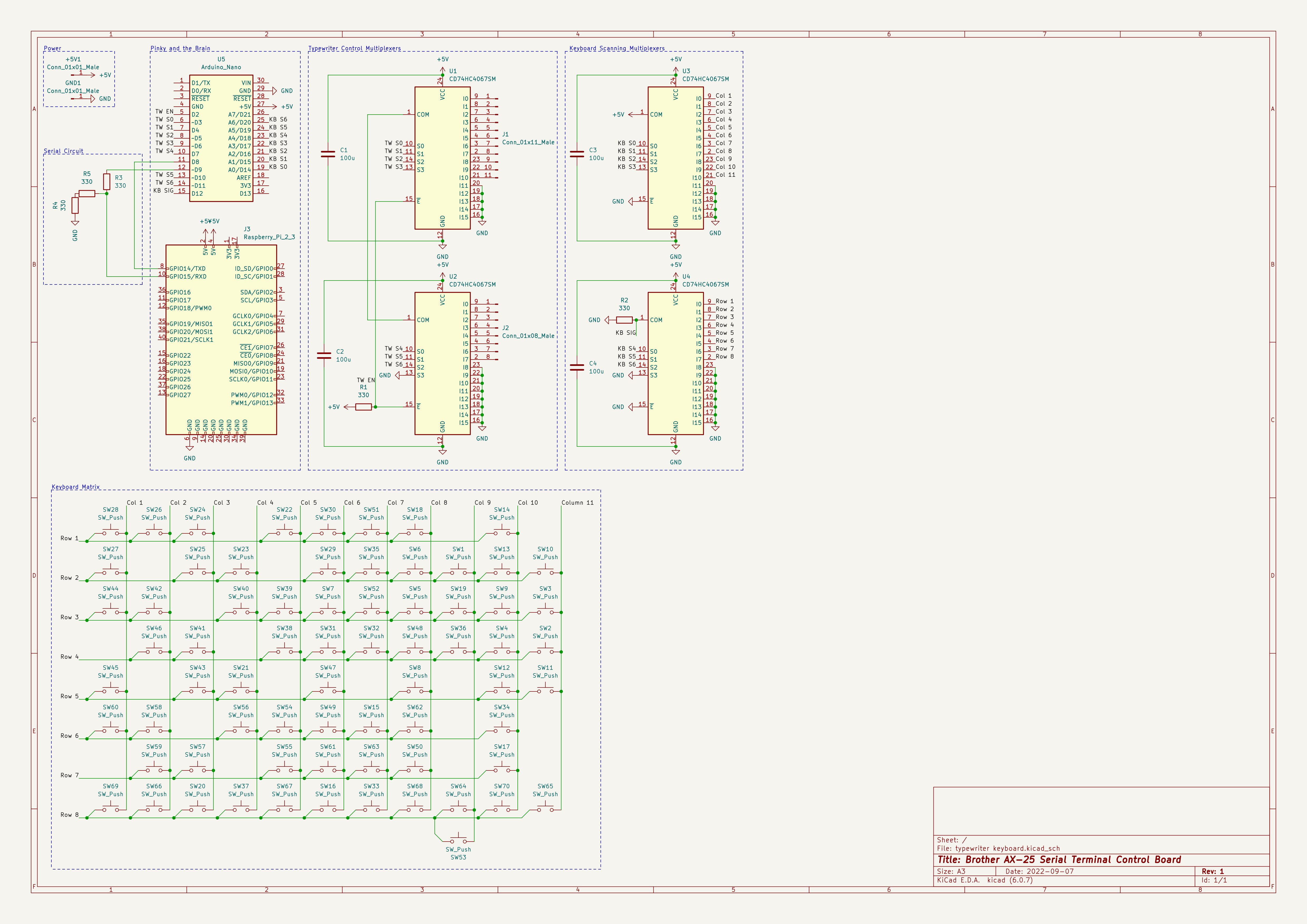Click the Row 8 label in matrix

[x=70, y=815]
